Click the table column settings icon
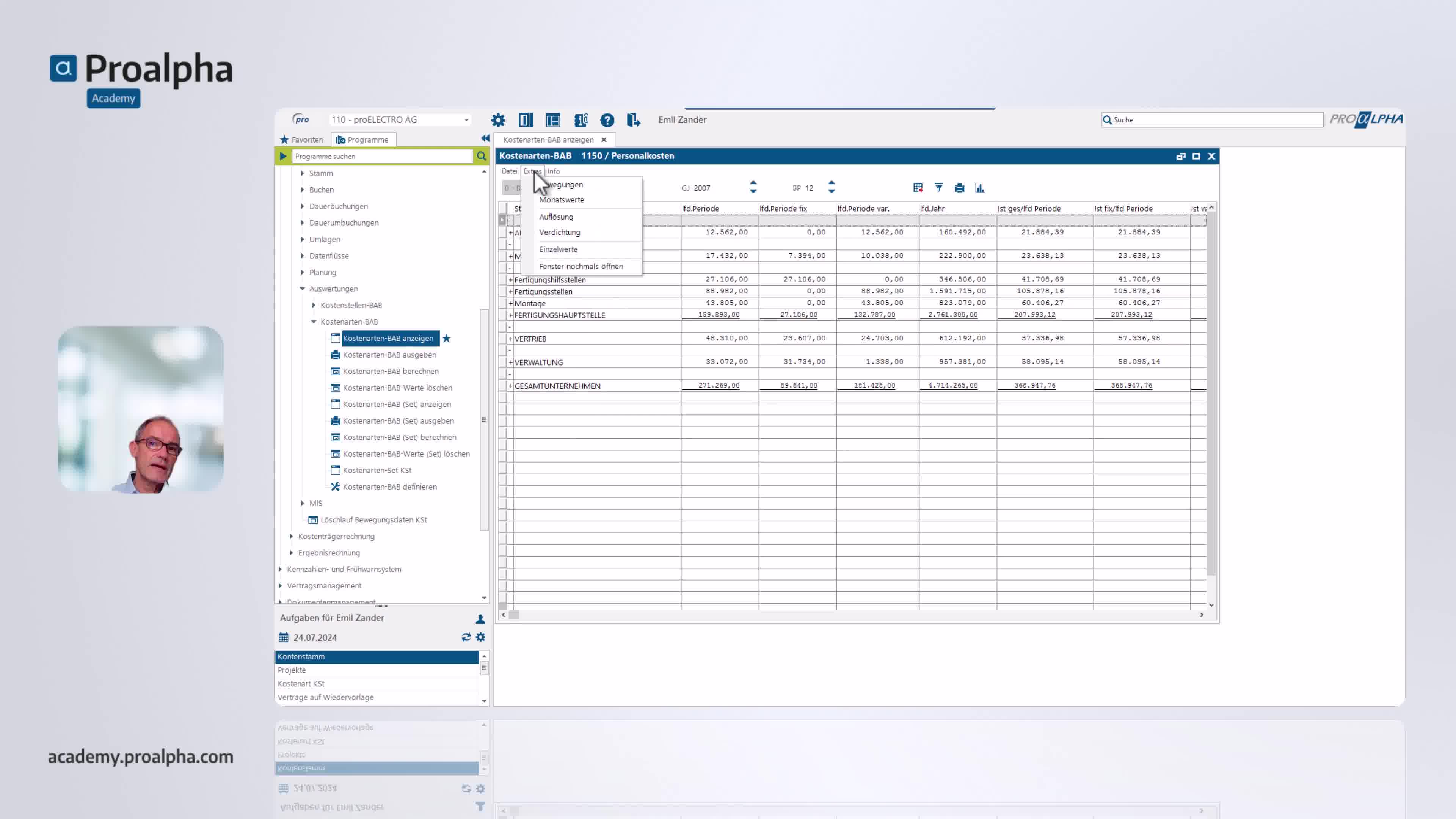Viewport: 1456px width, 819px height. (x=918, y=188)
